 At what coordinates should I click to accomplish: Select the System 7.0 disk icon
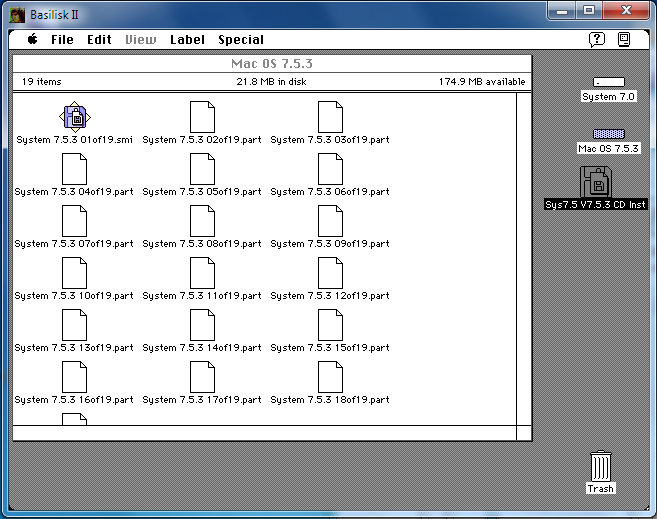[608, 83]
